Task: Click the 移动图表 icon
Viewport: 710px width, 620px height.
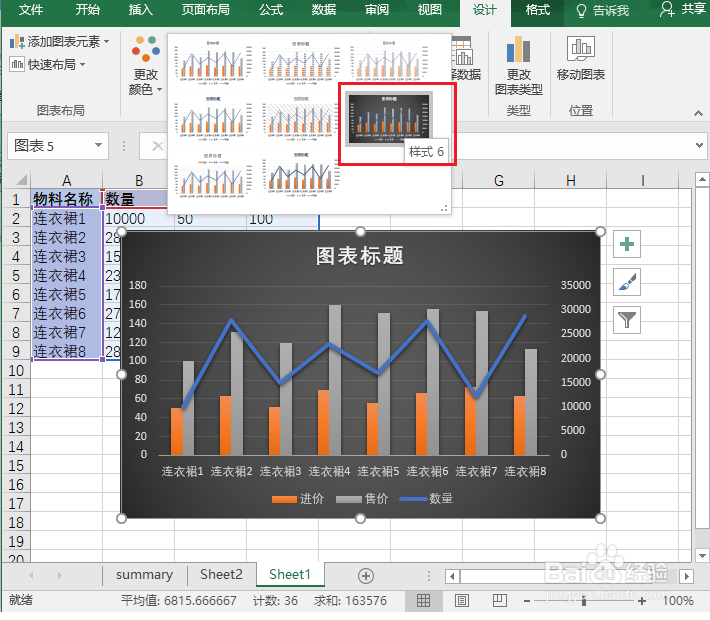Action: (x=581, y=59)
